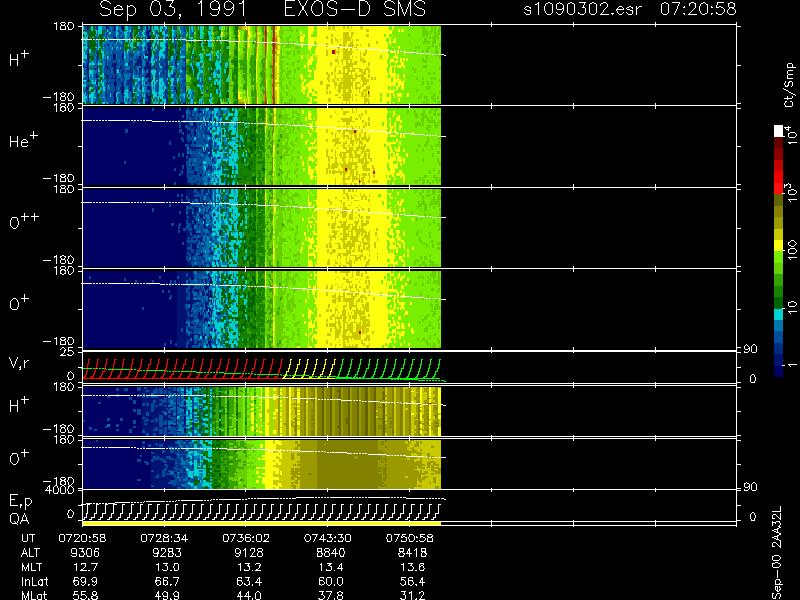The image size is (800, 600).
Task: Click the "V,r" panel label
Action: point(19,363)
